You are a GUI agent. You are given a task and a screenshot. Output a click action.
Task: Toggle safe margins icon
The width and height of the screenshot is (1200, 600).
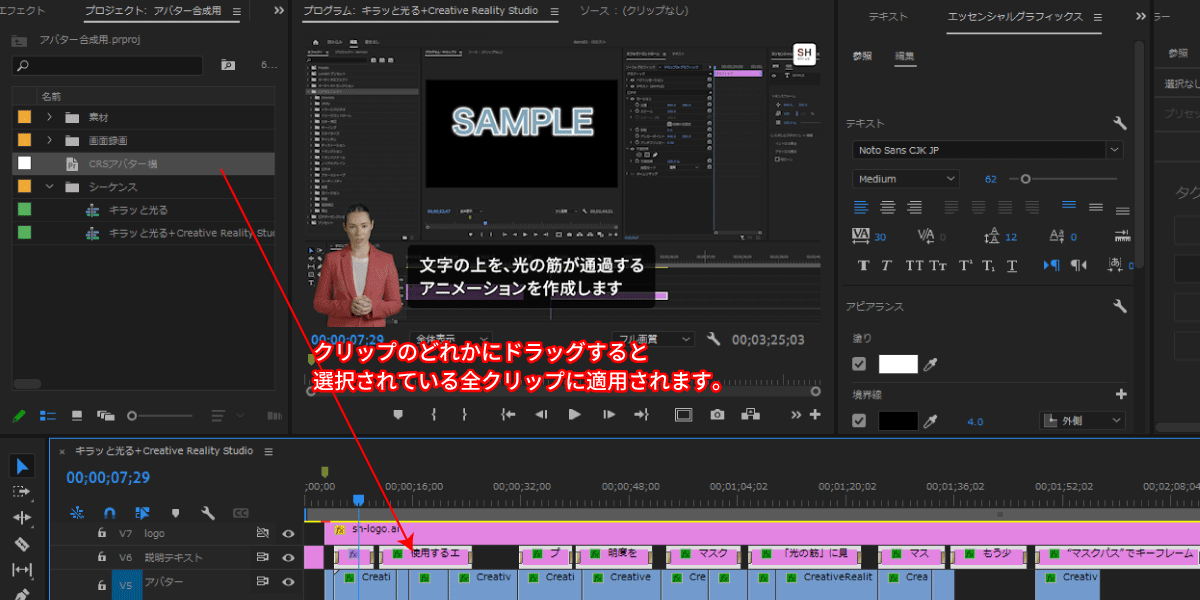683,414
